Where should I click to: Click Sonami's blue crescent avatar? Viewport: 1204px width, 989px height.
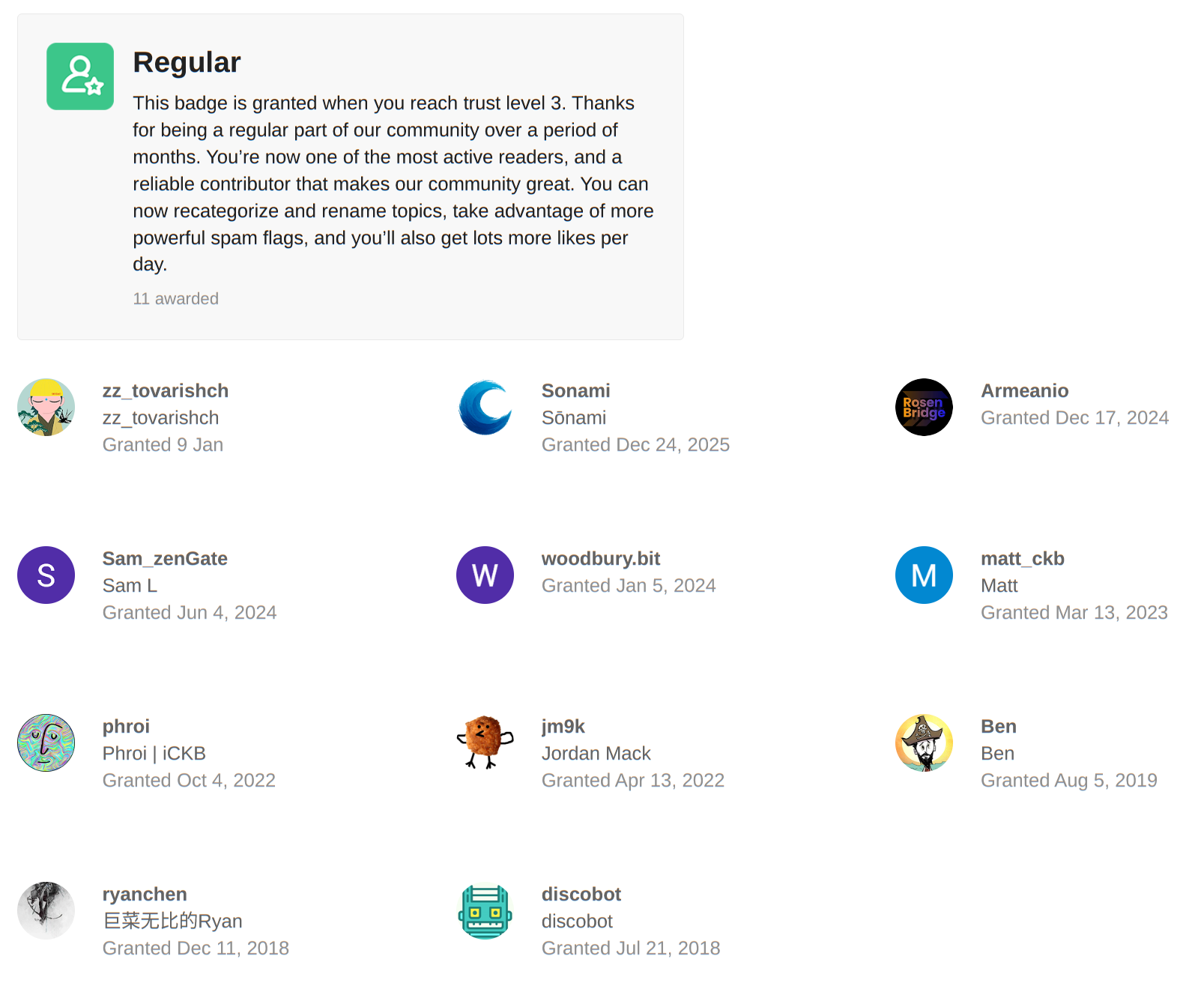[x=485, y=407]
